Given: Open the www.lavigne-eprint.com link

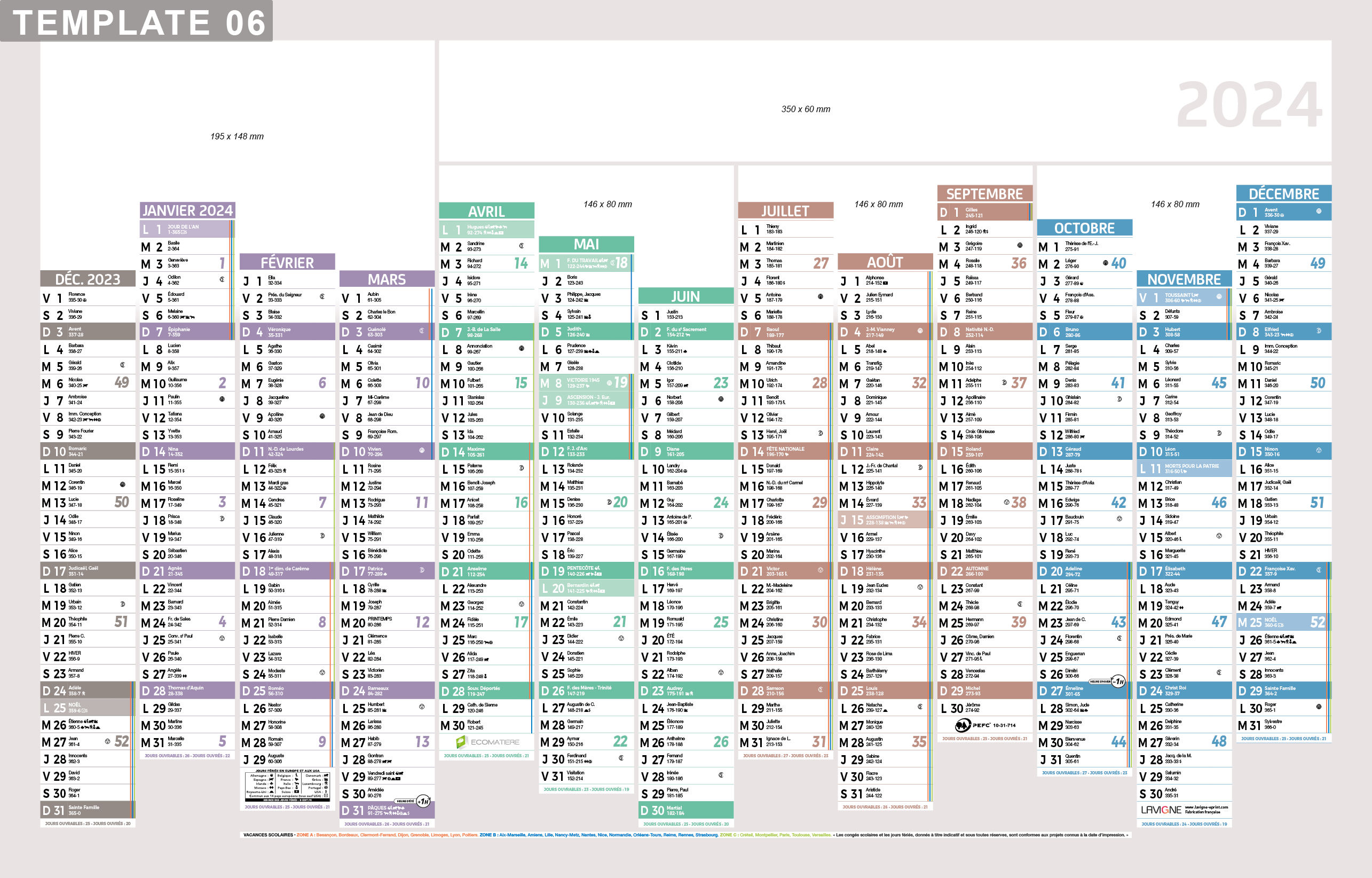Looking at the screenshot, I should 1206,808.
